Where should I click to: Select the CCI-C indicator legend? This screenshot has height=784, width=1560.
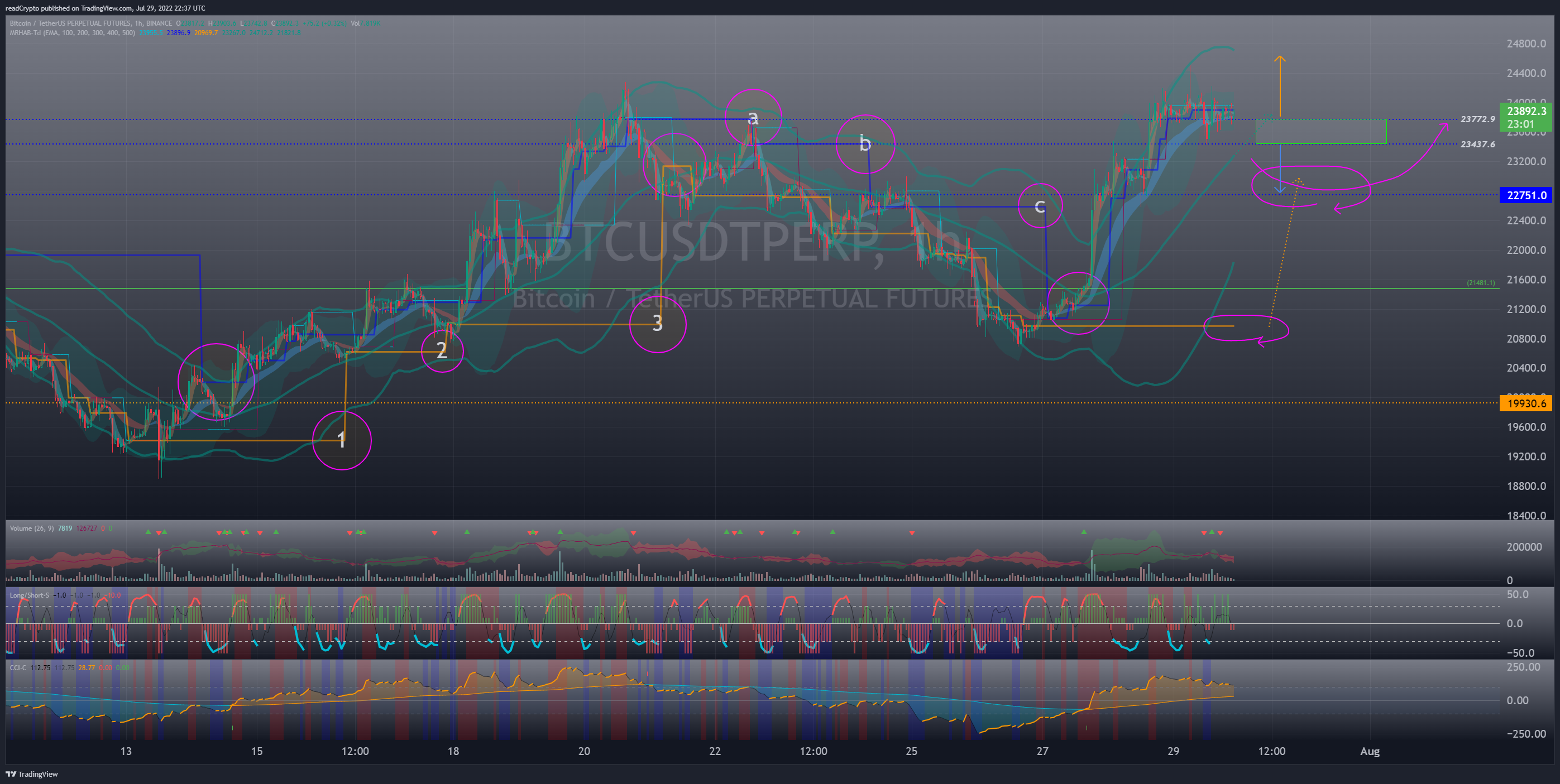coord(18,668)
